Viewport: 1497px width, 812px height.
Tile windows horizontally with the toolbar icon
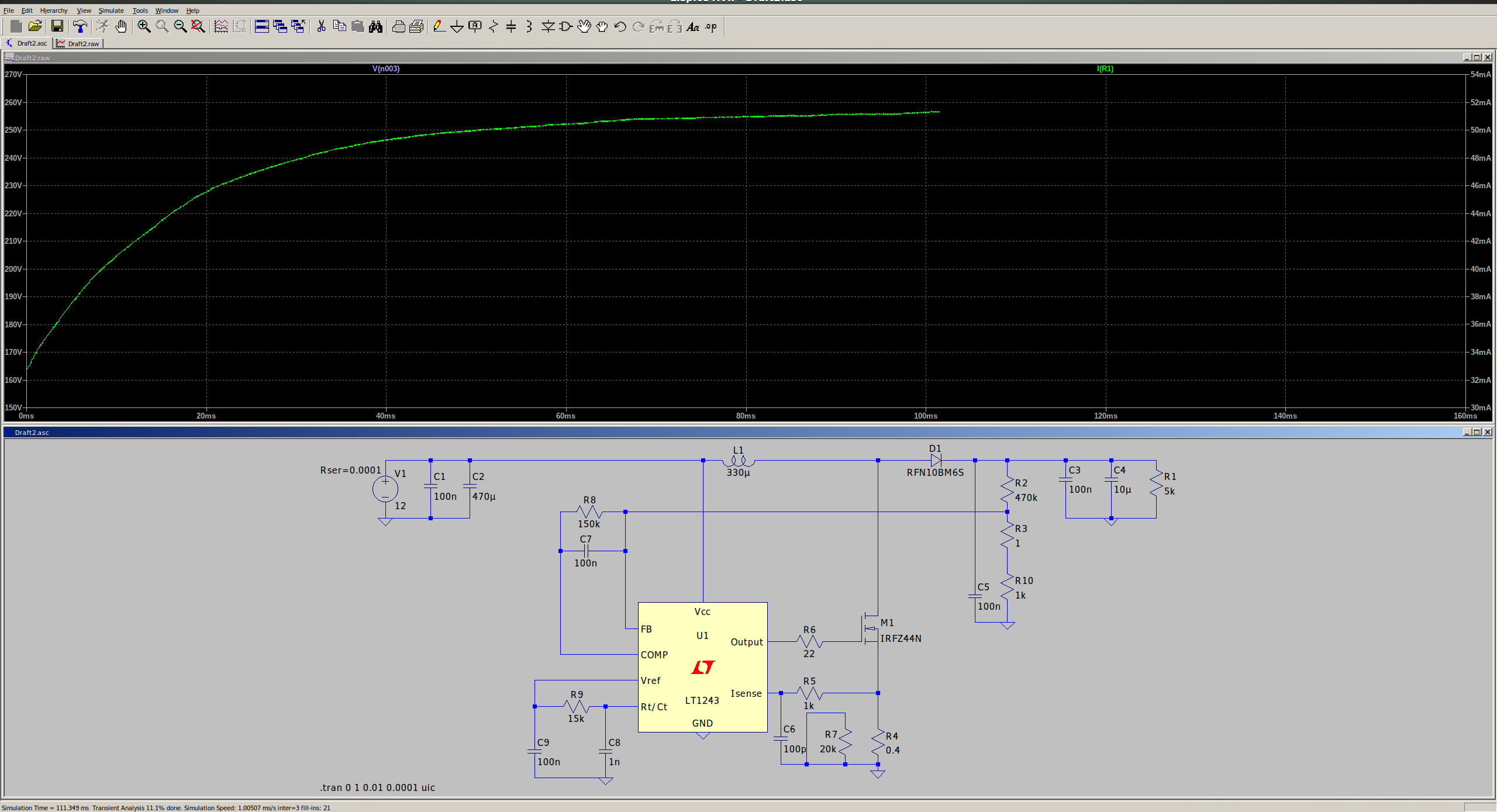(x=262, y=26)
